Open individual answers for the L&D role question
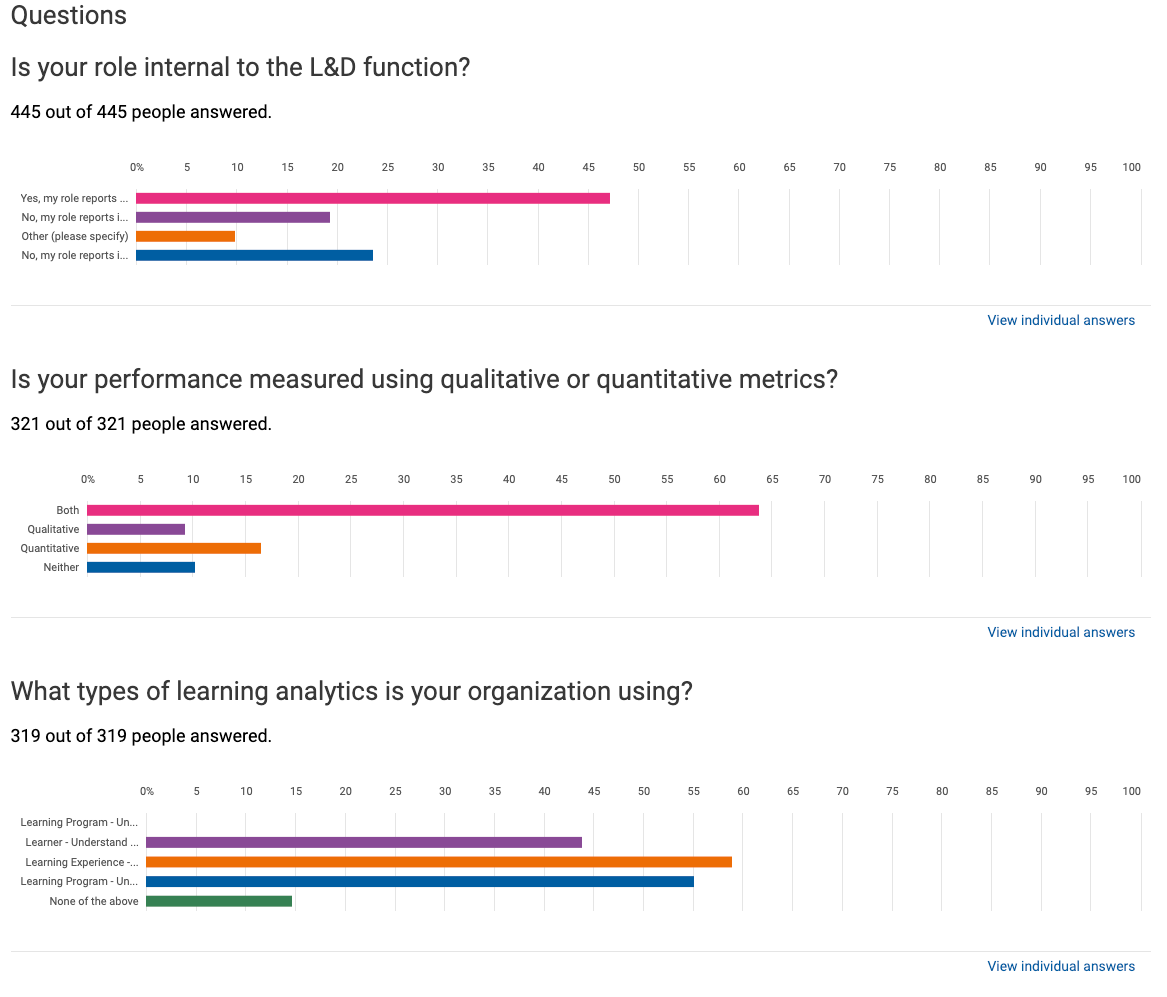 pos(1060,320)
